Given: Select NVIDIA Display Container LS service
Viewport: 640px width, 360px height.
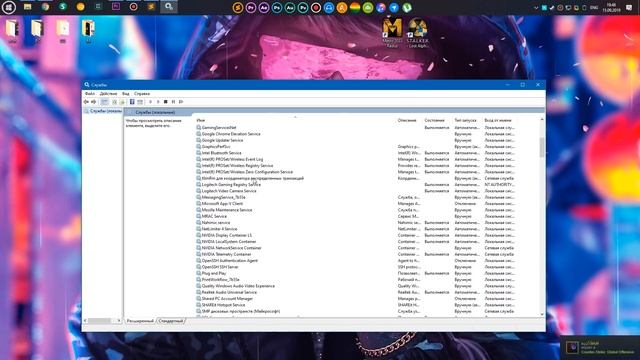Looking at the screenshot, I should tap(355, 235).
